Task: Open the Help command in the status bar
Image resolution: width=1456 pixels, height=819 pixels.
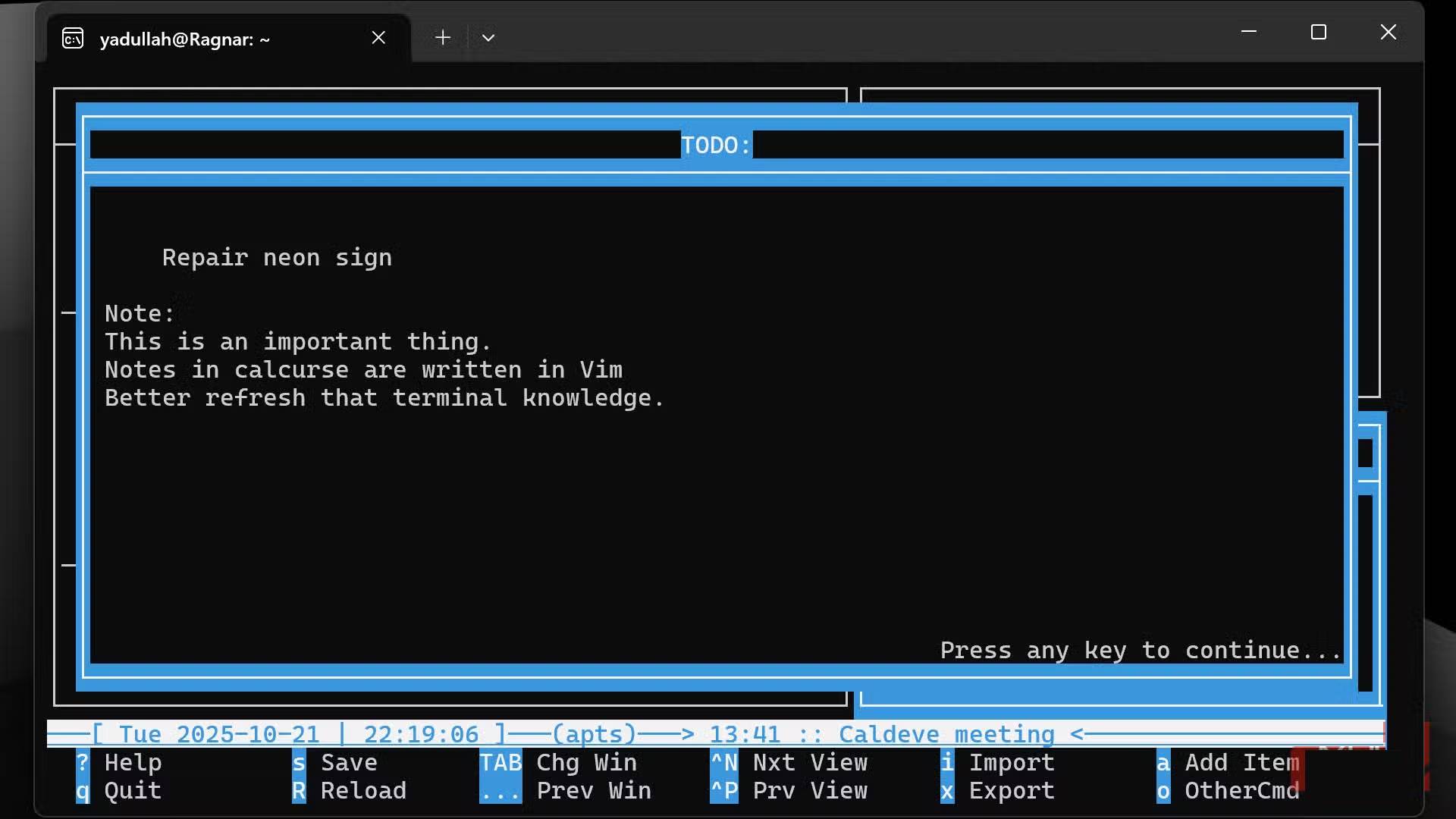Action: 133,763
